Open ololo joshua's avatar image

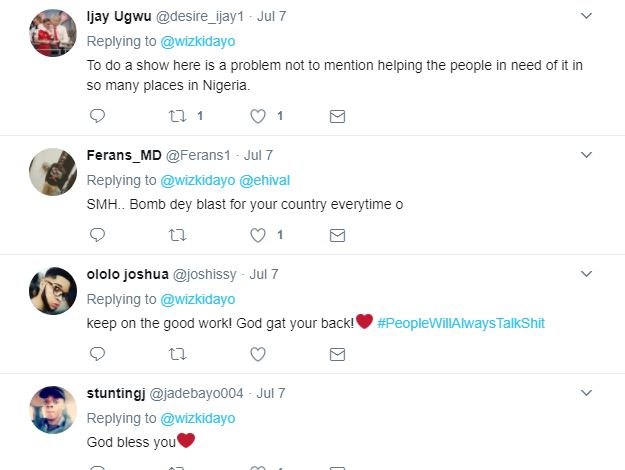[x=52, y=291]
